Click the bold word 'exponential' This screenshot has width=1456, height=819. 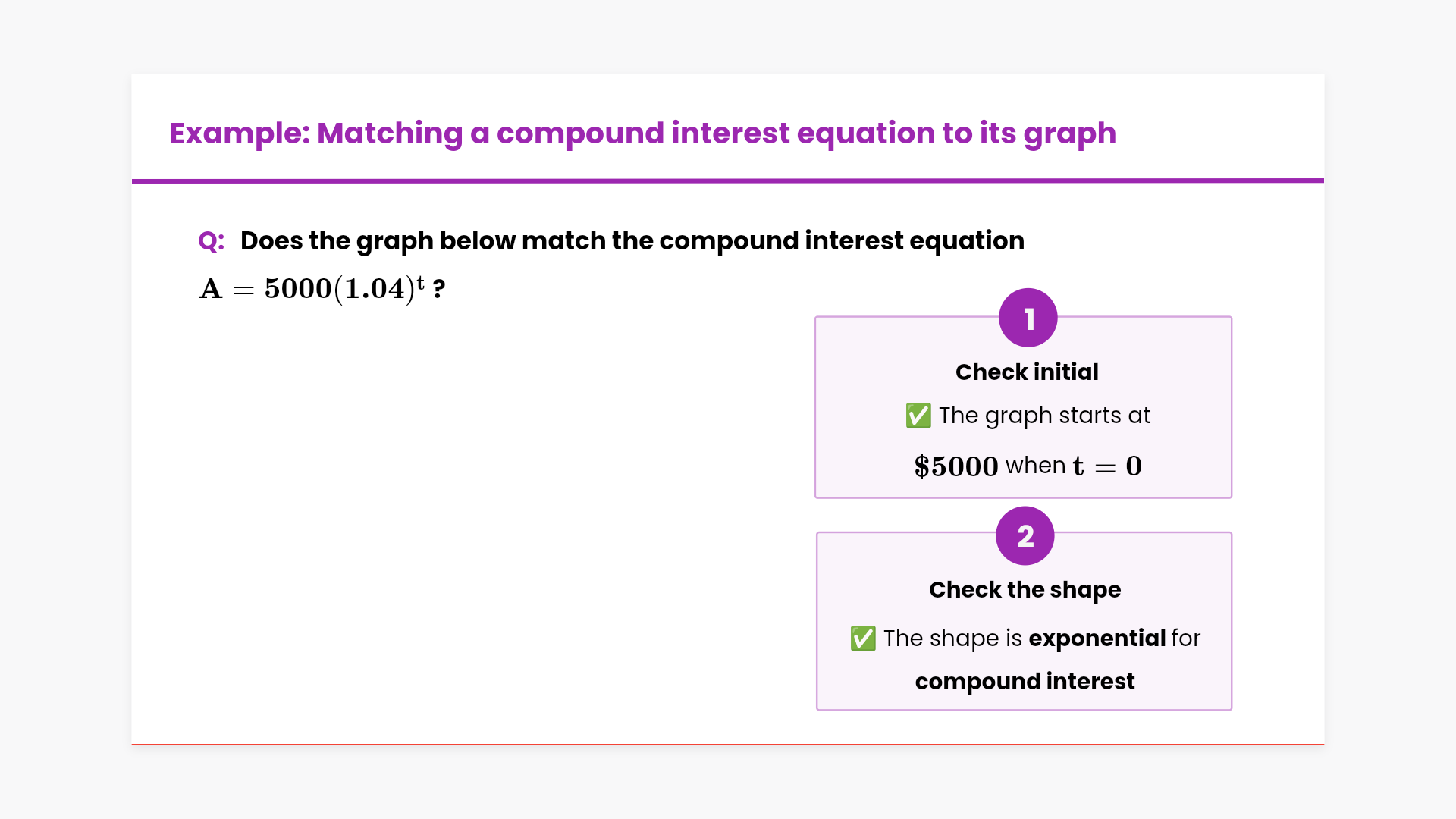[x=1097, y=639]
